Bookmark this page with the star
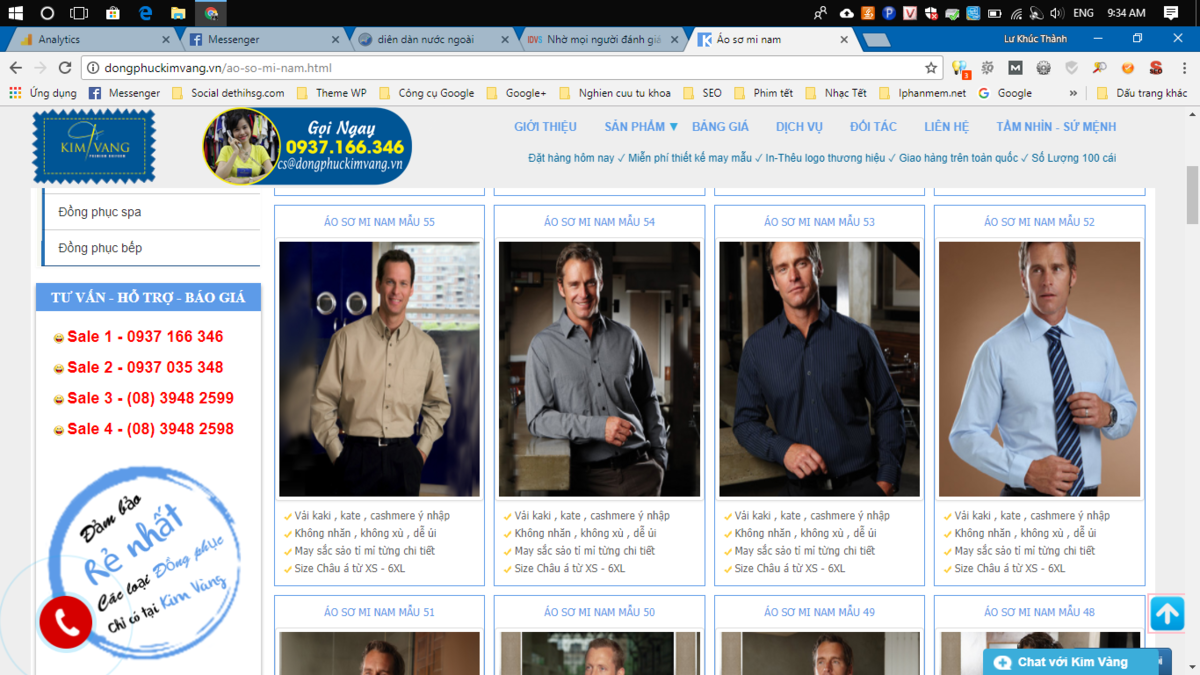This screenshot has width=1200, height=675. pos(931,68)
